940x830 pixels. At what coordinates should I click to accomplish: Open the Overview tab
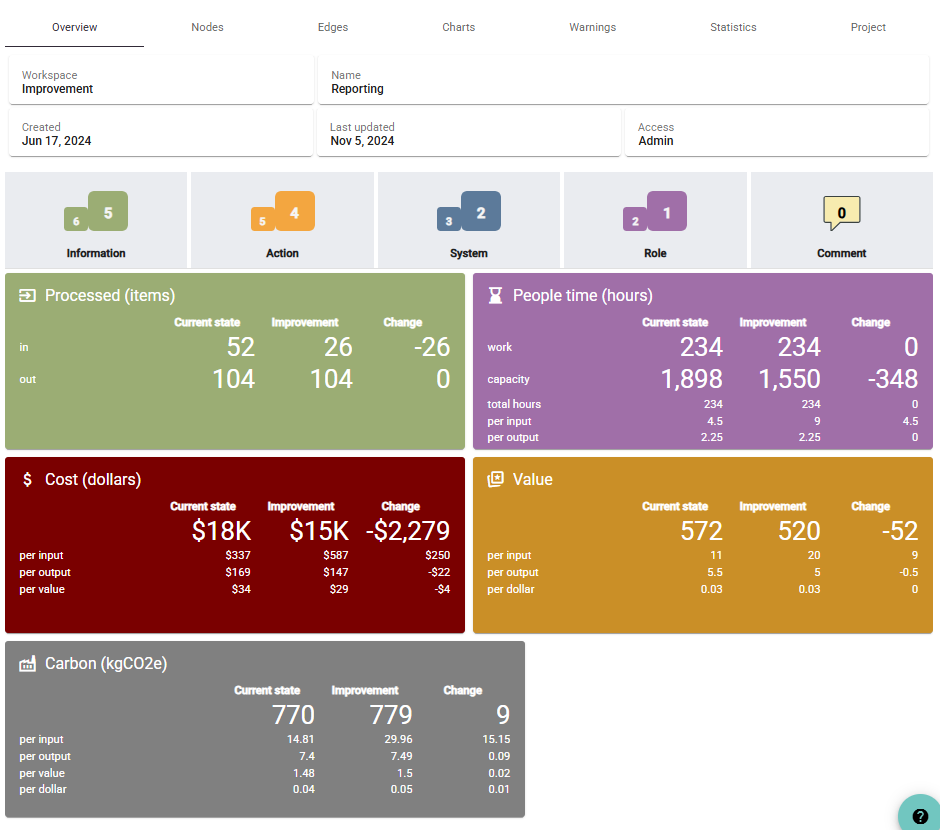[74, 27]
